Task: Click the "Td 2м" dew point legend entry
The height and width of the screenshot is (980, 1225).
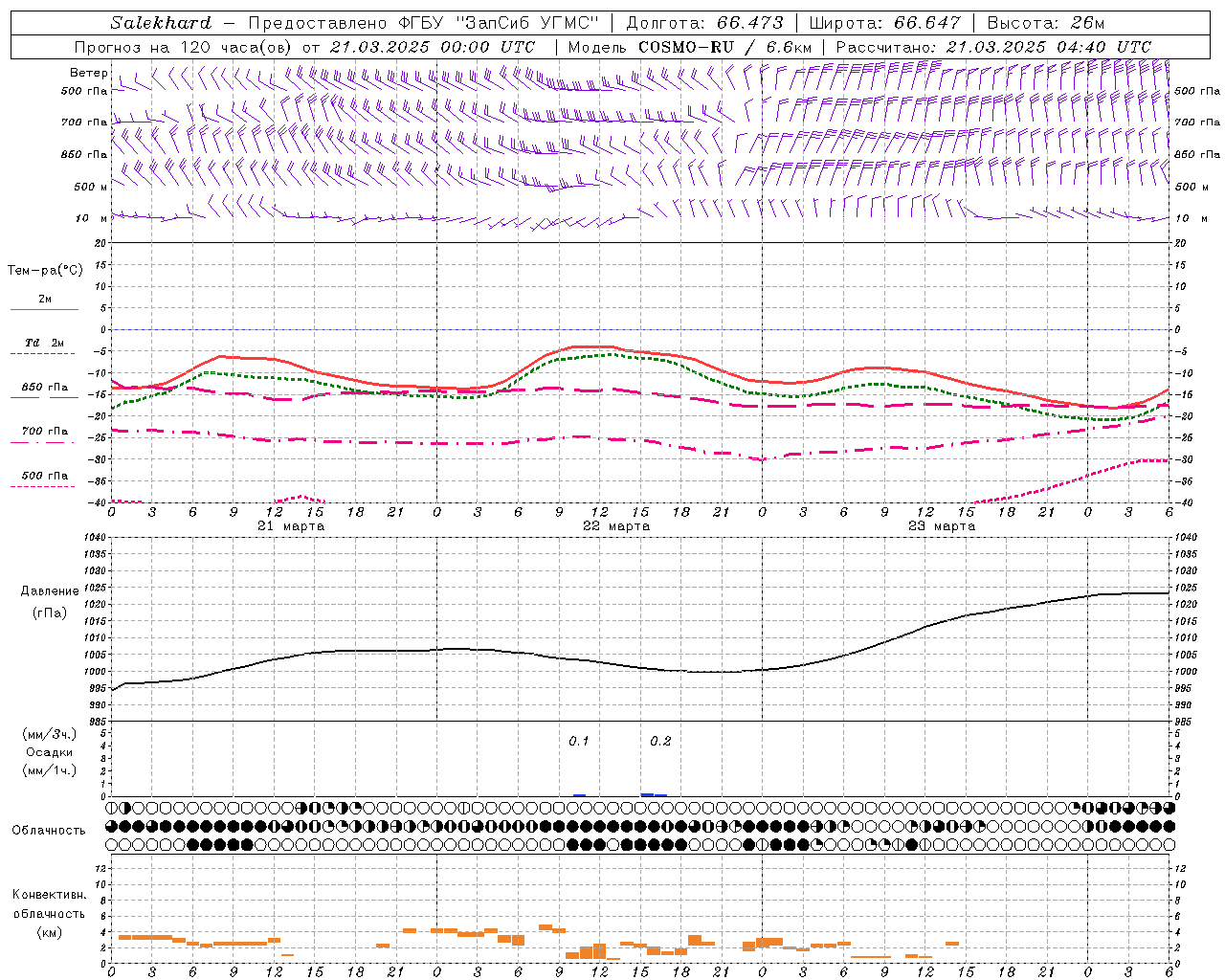Action: click(45, 343)
